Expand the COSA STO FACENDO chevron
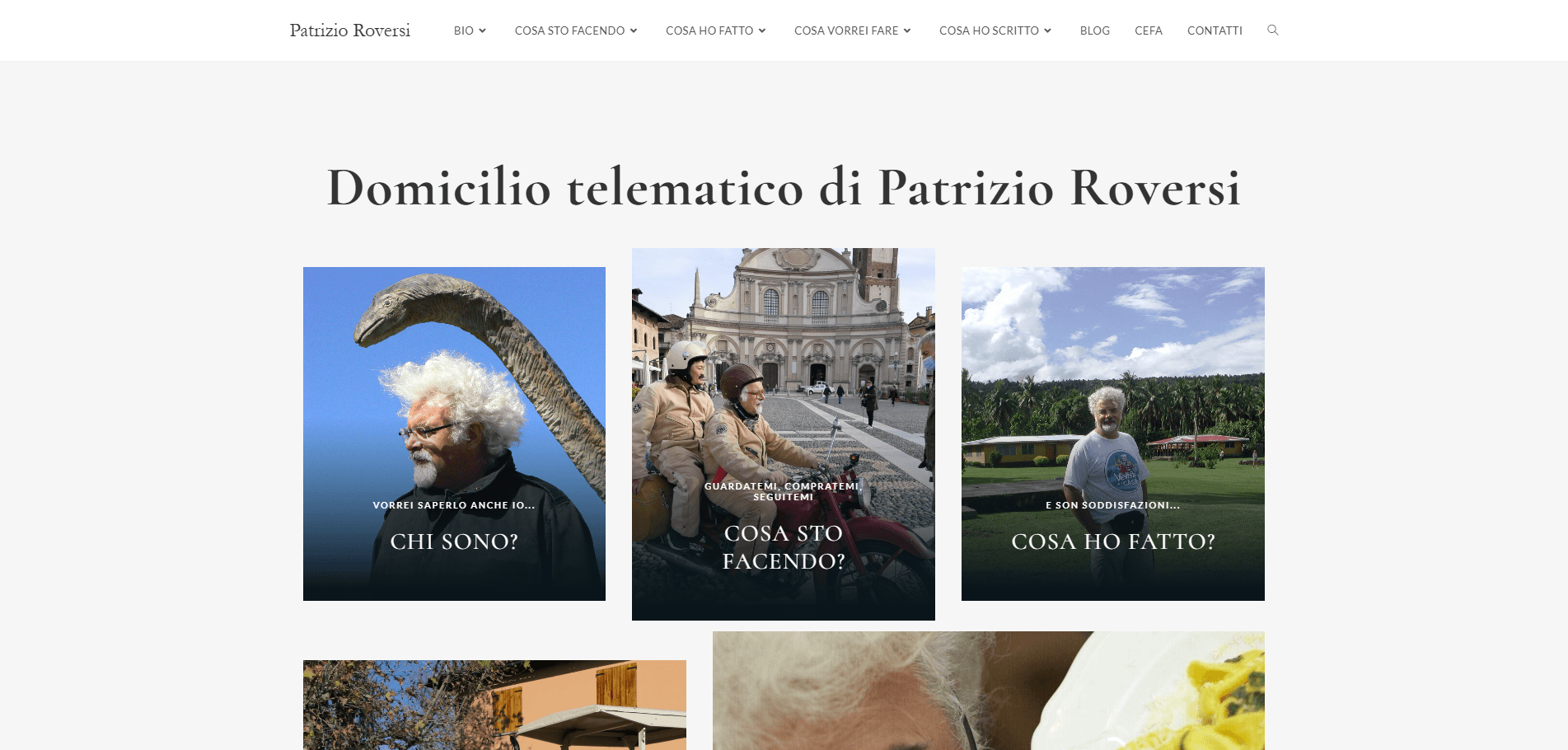This screenshot has height=750, width=1568. click(x=634, y=30)
